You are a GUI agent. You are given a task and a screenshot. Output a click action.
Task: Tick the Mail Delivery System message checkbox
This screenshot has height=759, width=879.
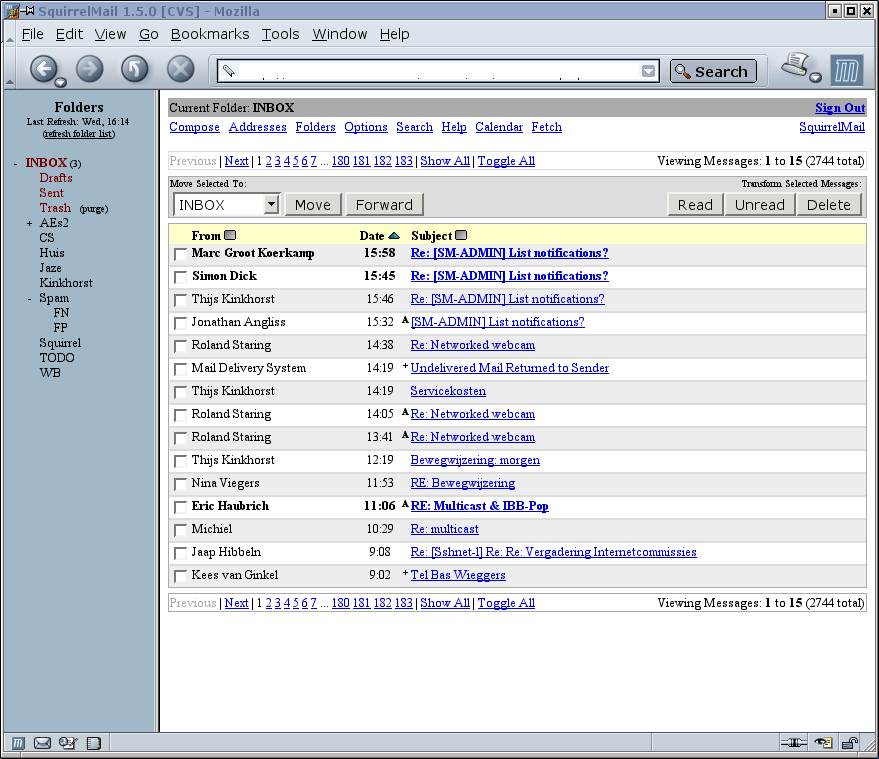click(x=180, y=369)
